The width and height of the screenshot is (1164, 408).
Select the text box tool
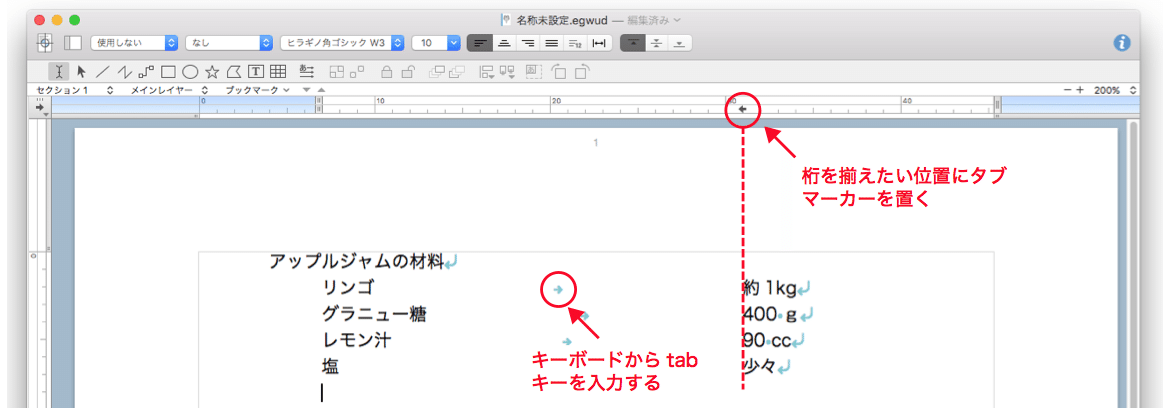pos(255,72)
